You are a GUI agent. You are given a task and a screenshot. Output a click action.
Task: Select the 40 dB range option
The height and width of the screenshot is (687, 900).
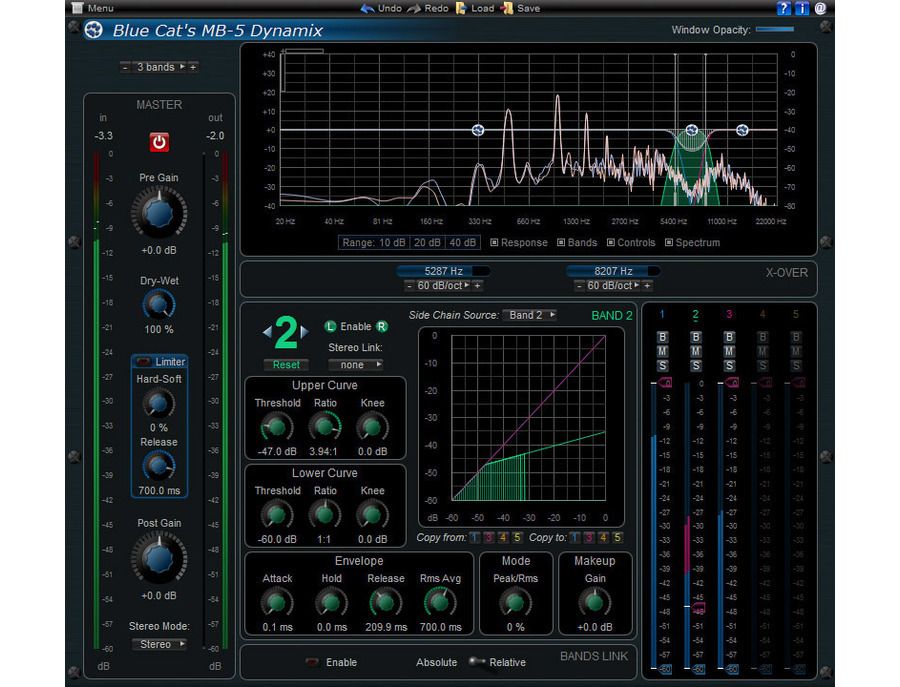[463, 243]
